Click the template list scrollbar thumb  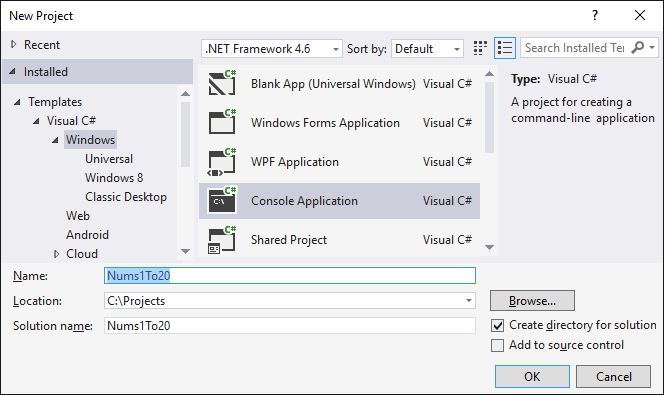coord(490,117)
